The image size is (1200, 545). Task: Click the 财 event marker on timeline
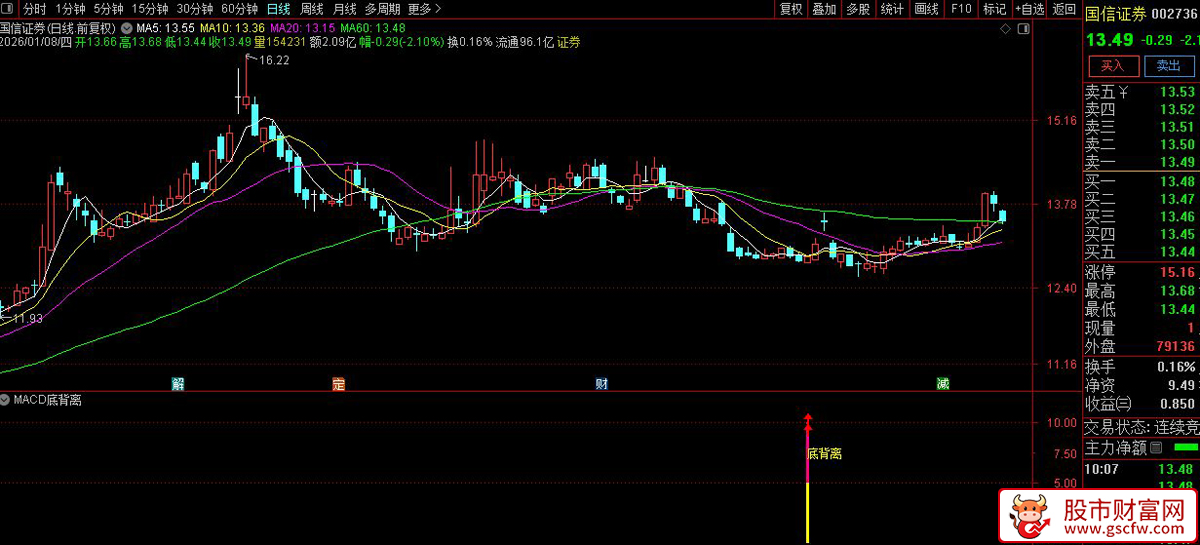point(602,384)
